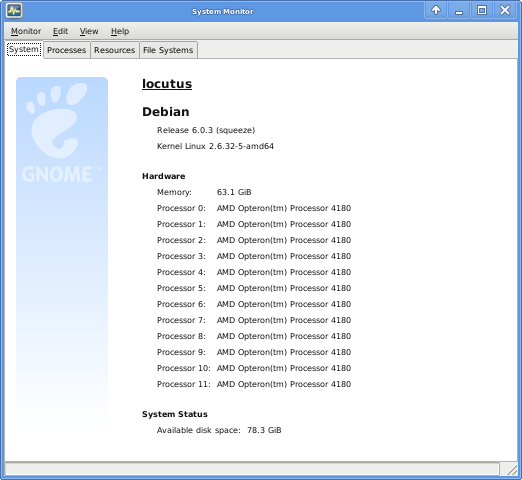522x480 pixels.
Task: Click the locutus hostname heading
Action: (167, 84)
